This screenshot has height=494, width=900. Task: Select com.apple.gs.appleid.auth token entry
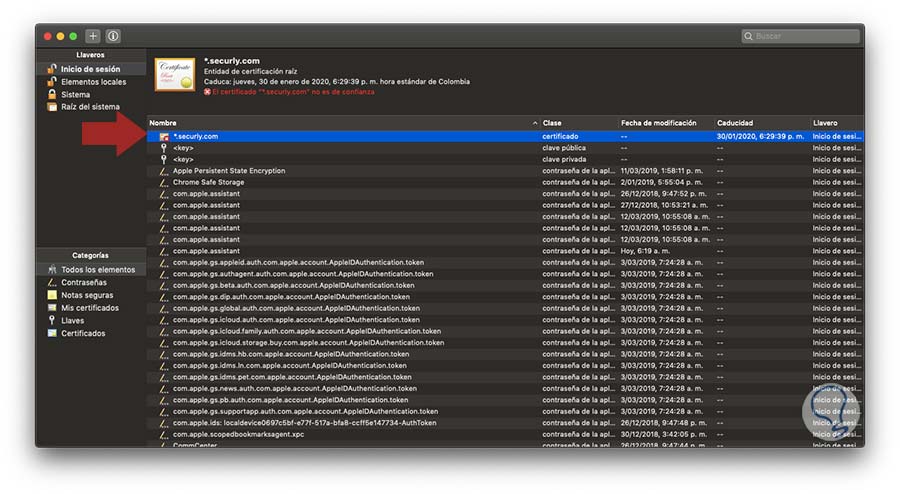(505, 263)
